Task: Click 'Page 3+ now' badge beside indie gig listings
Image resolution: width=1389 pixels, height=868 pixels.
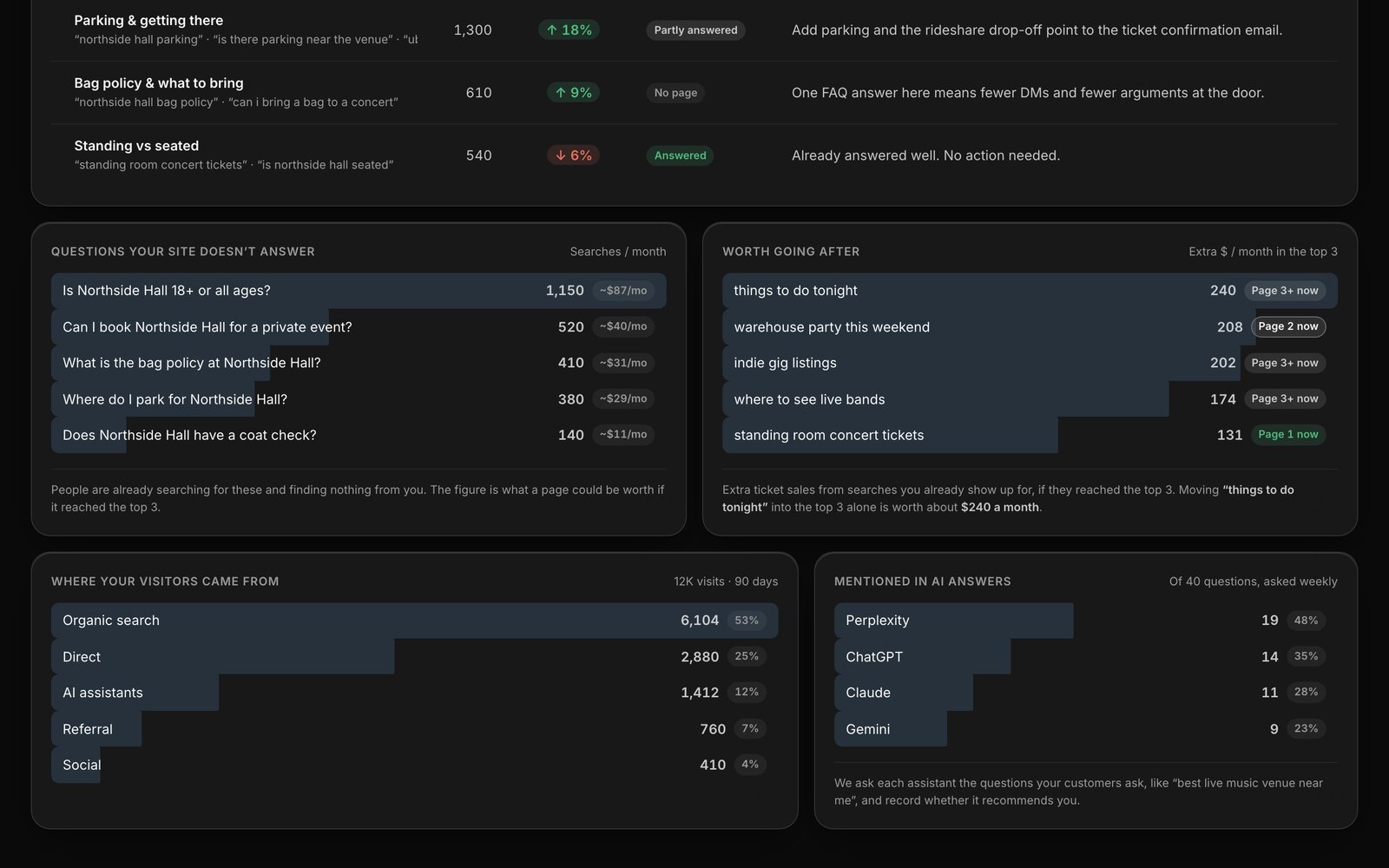Action: 1285,363
